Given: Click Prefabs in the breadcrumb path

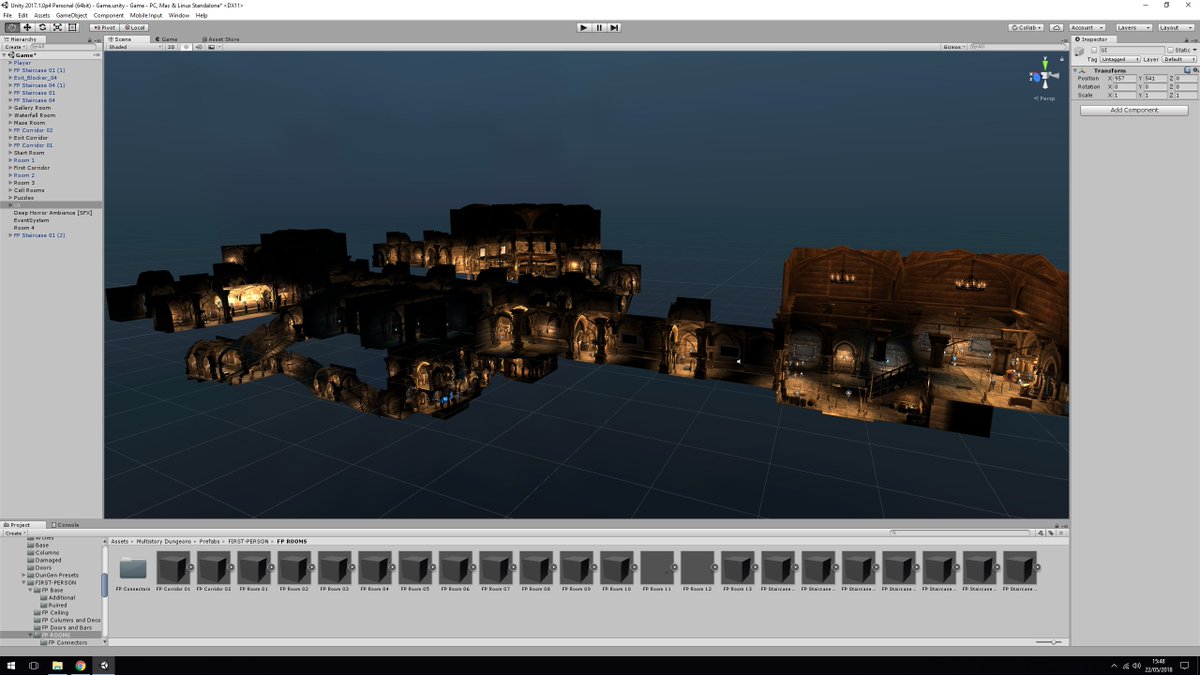Looking at the screenshot, I should (209, 541).
